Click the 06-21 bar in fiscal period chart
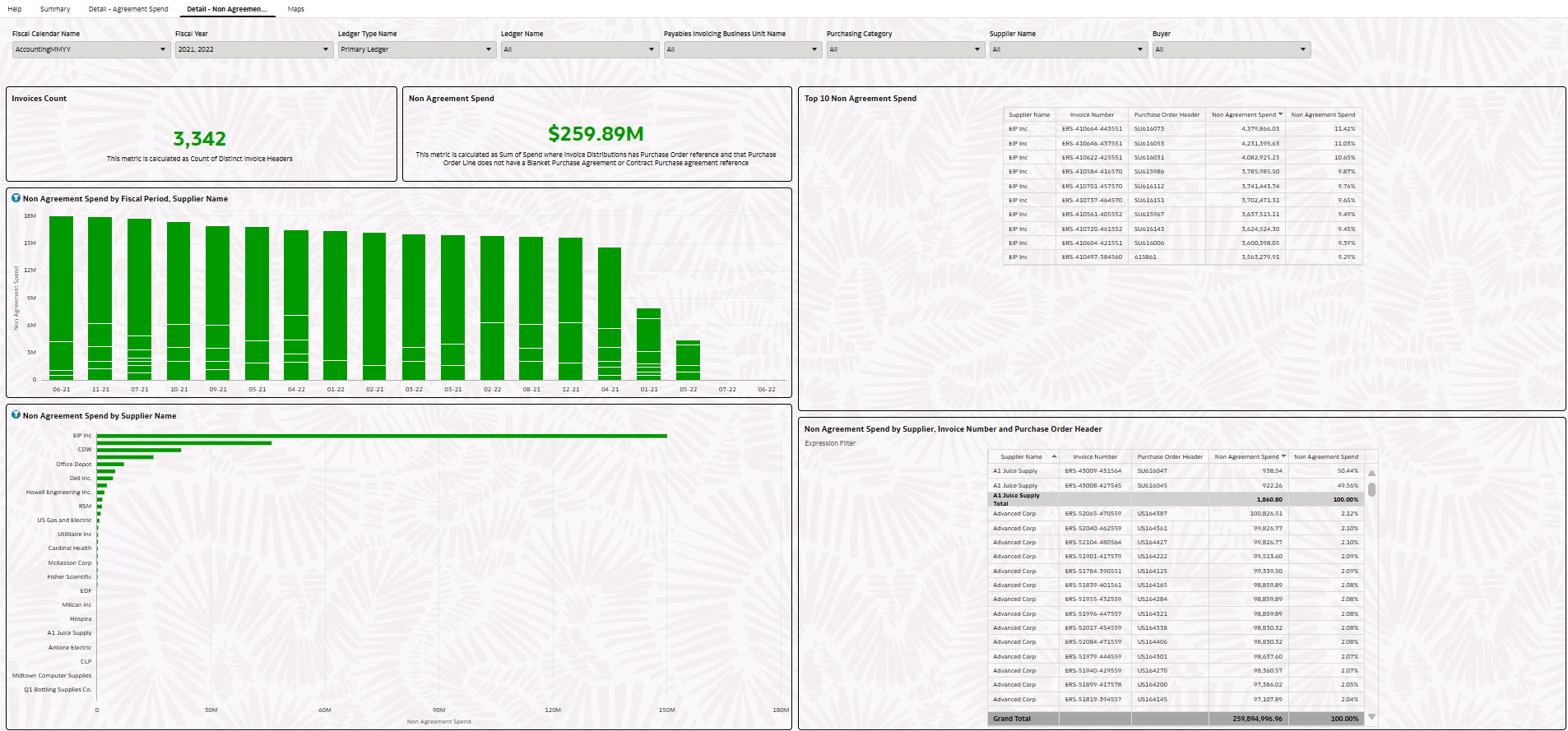The width and height of the screenshot is (1568, 731). [62, 298]
